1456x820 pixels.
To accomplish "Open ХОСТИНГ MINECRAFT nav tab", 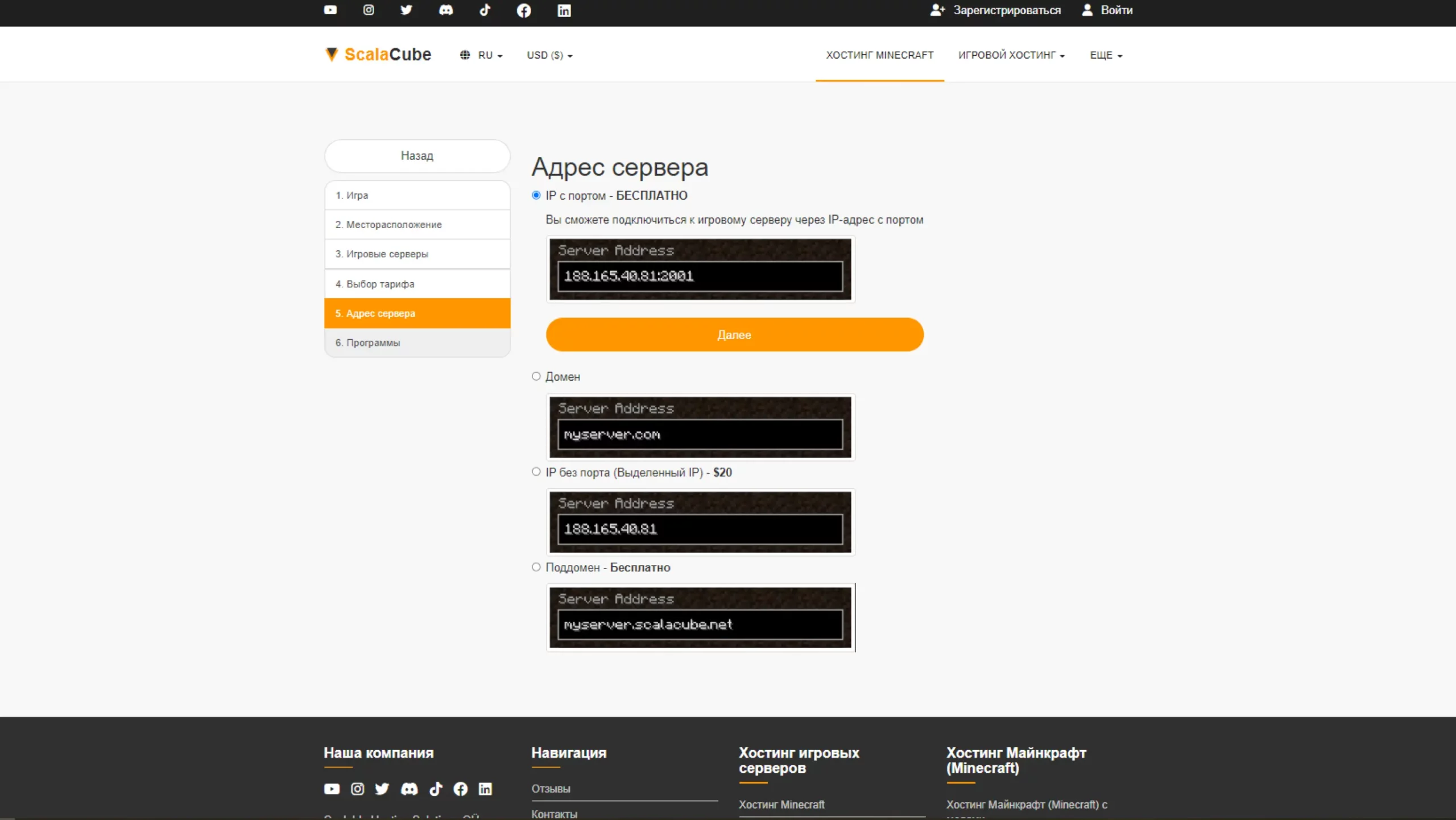I will click(x=879, y=55).
